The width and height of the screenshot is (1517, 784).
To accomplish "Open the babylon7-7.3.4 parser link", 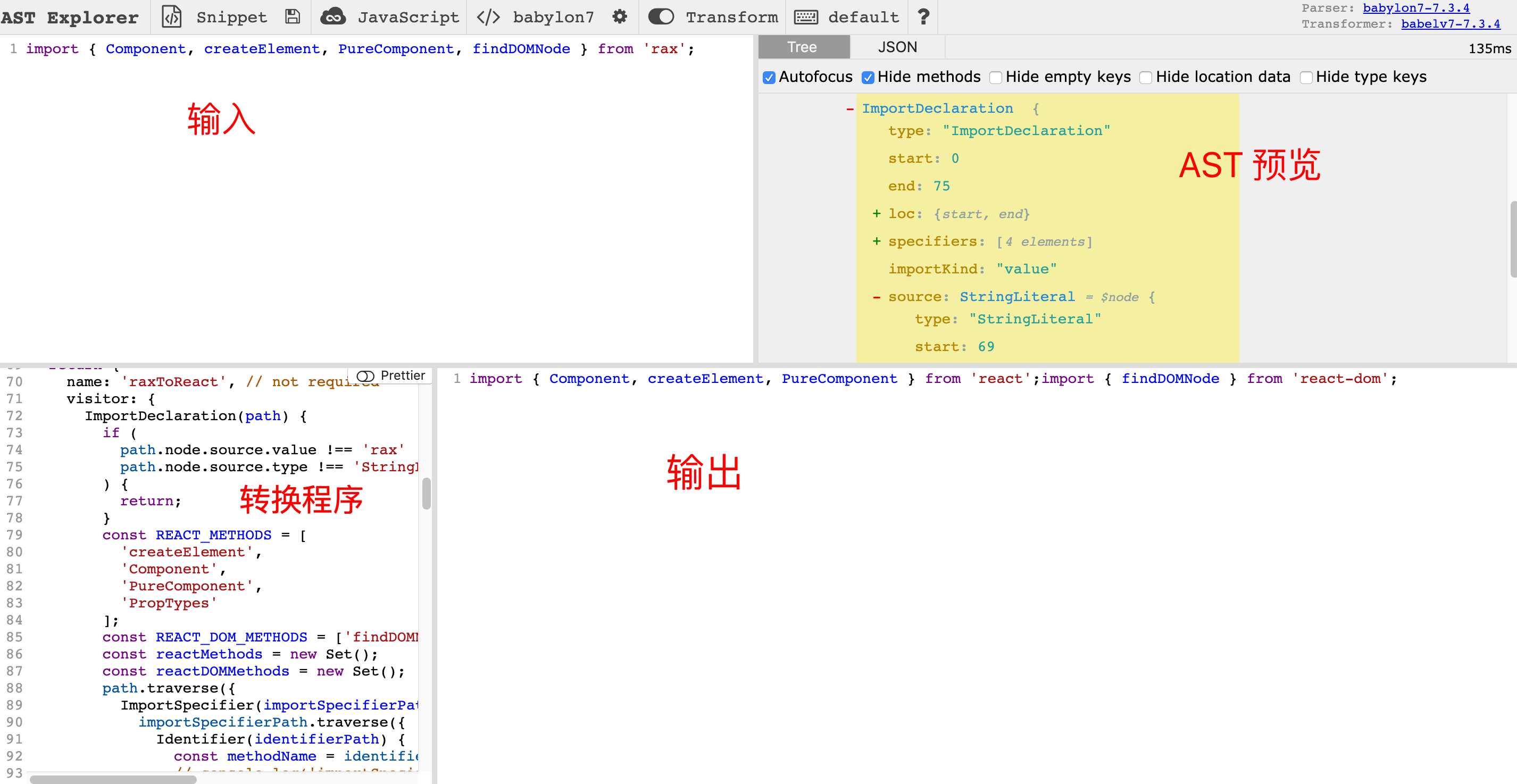I will coord(1416,9).
